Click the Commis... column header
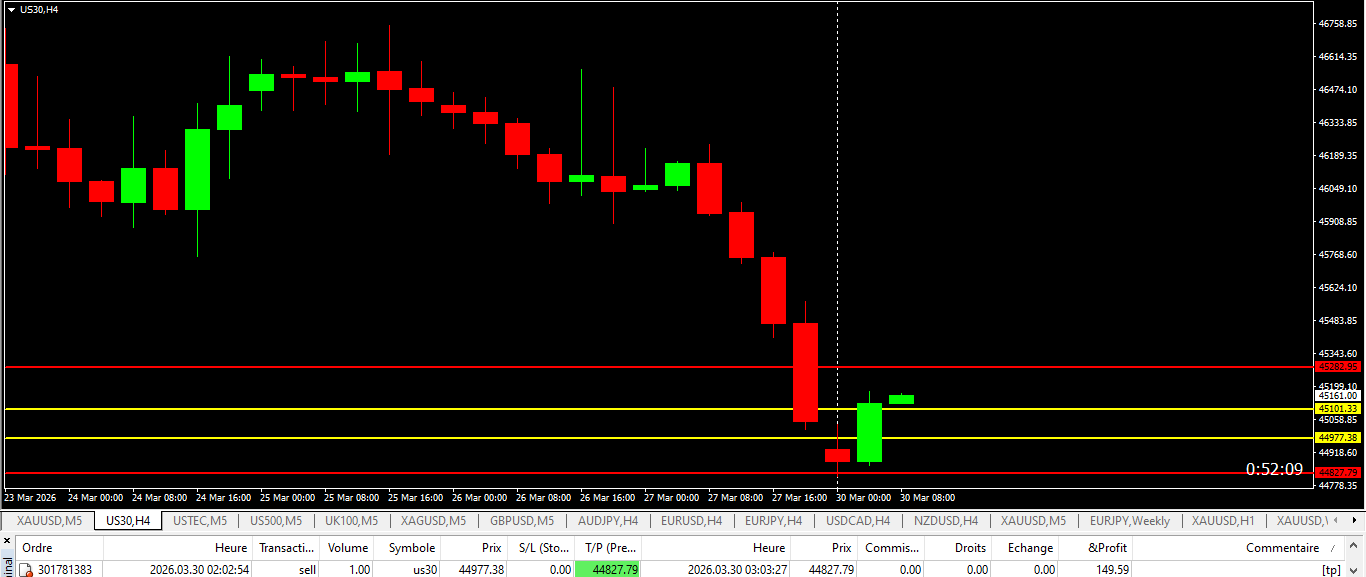This screenshot has width=1366, height=577. tap(891, 548)
